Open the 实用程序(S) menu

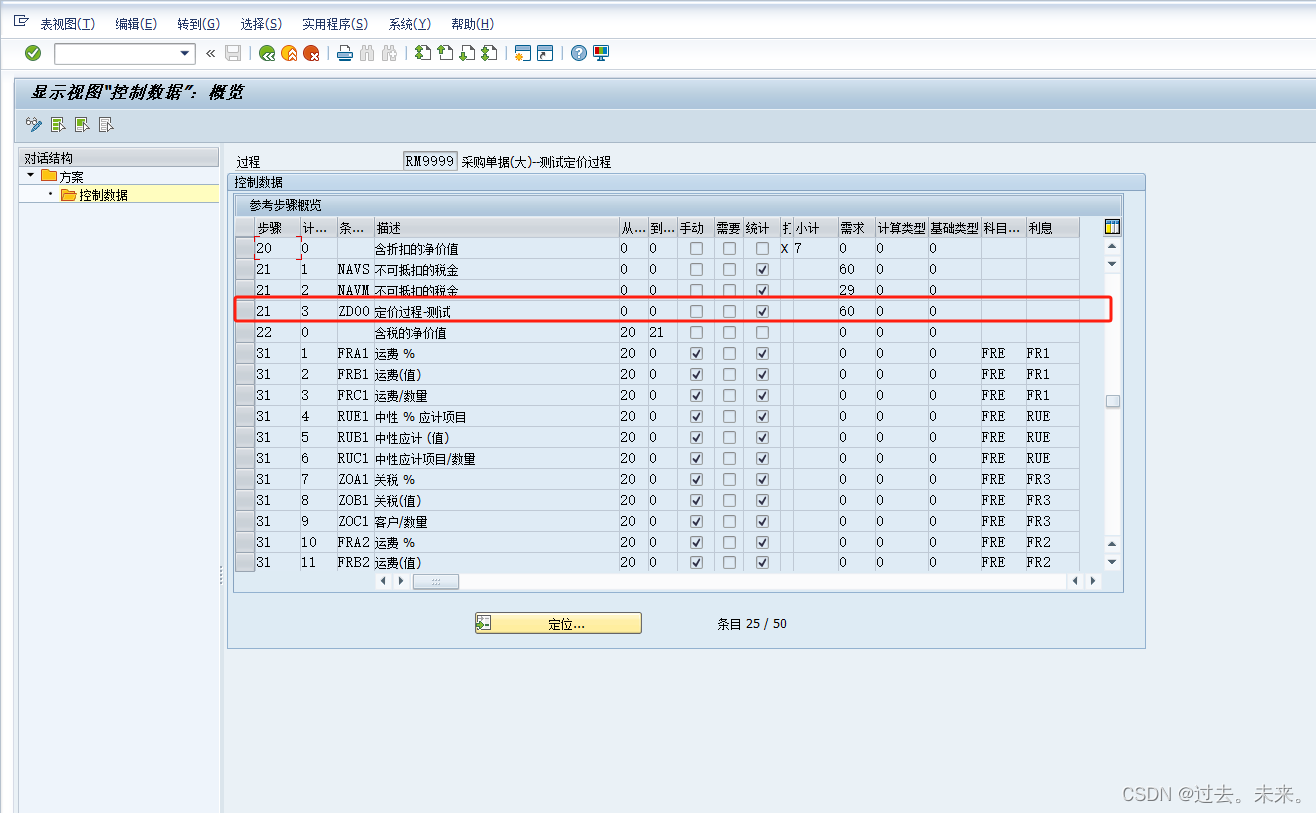335,24
